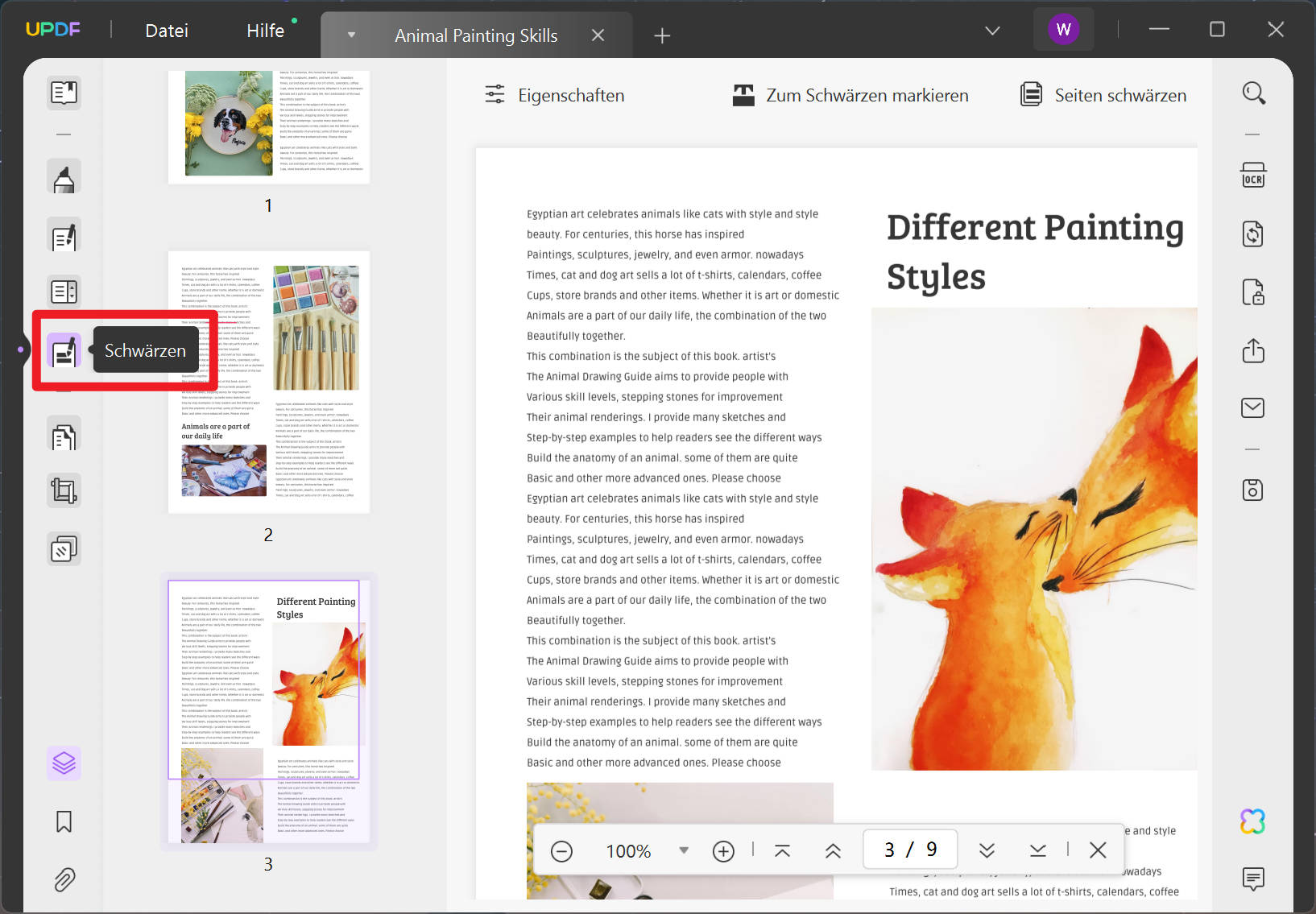Send file by email
The image size is (1316, 914).
[1253, 407]
